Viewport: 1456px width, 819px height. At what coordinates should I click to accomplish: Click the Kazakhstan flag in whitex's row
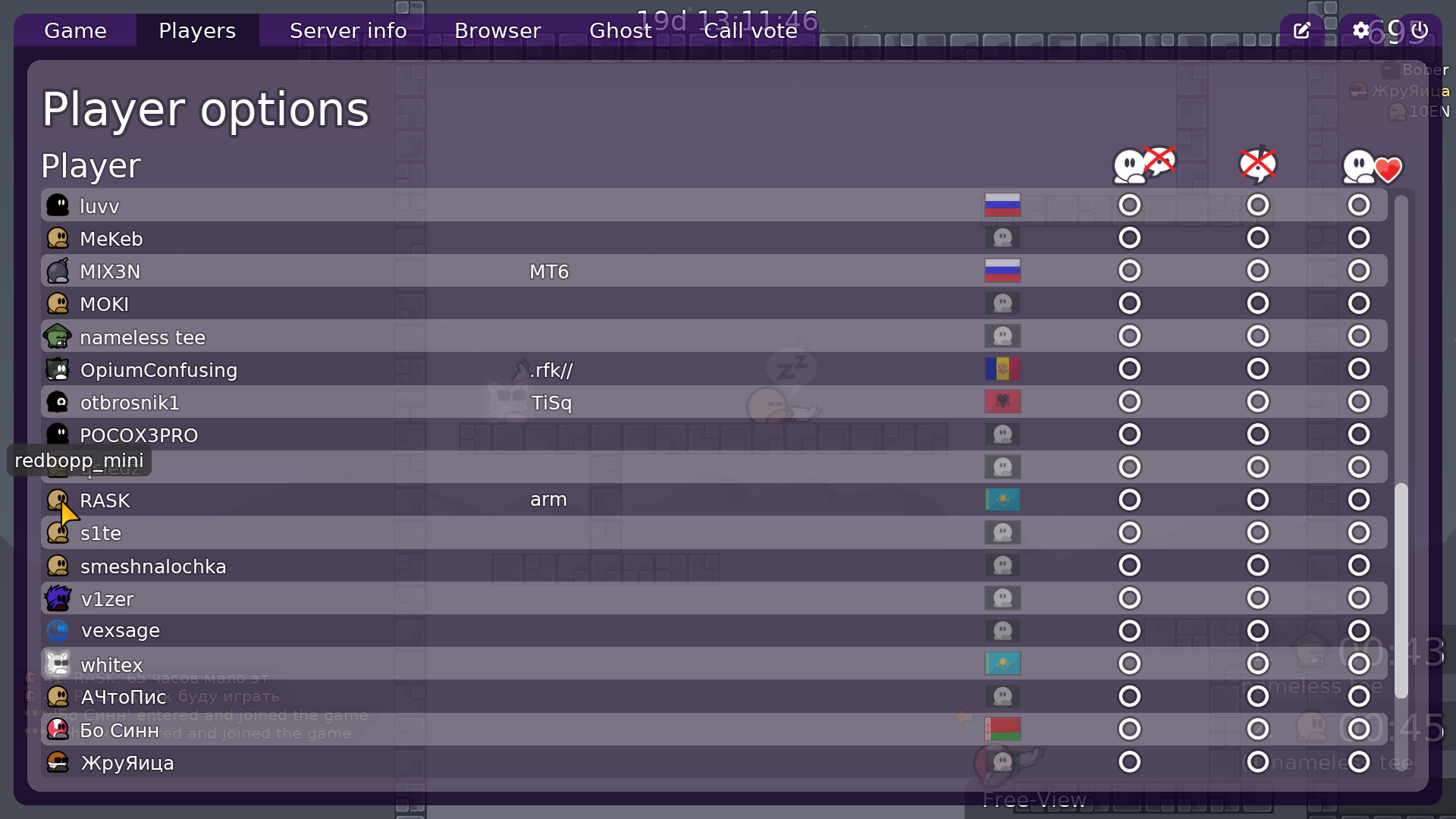1003,664
